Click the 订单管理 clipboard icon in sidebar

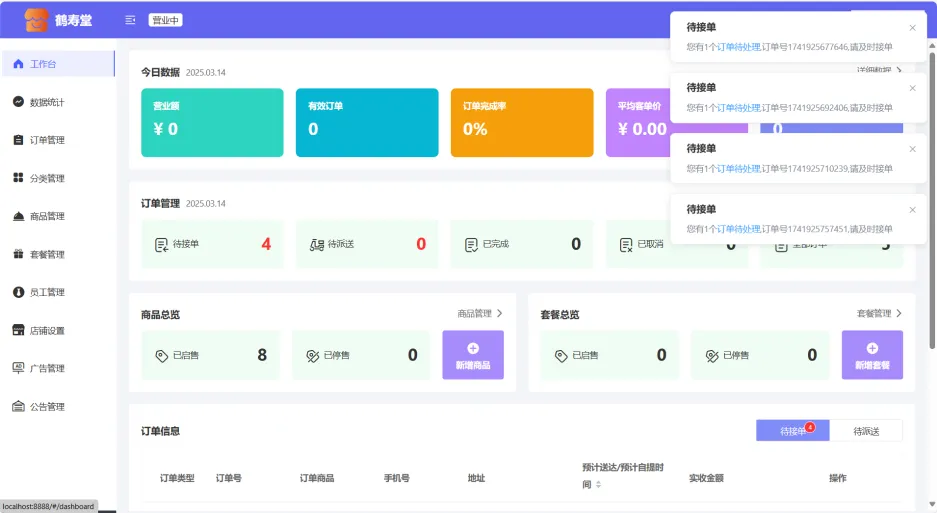[18, 140]
